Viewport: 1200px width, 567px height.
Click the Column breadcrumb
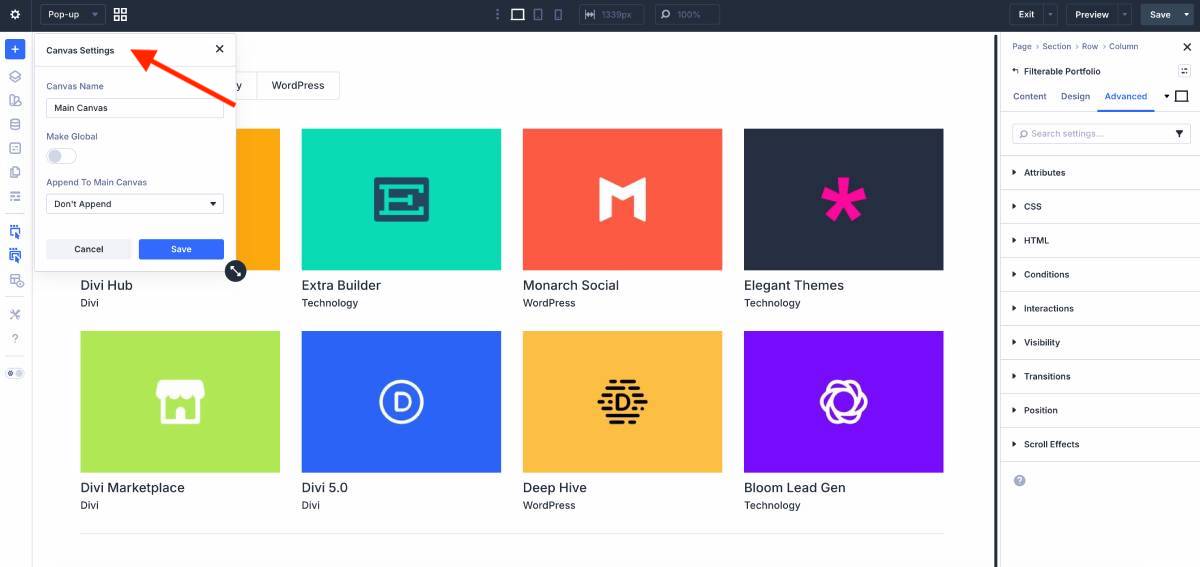(1123, 46)
